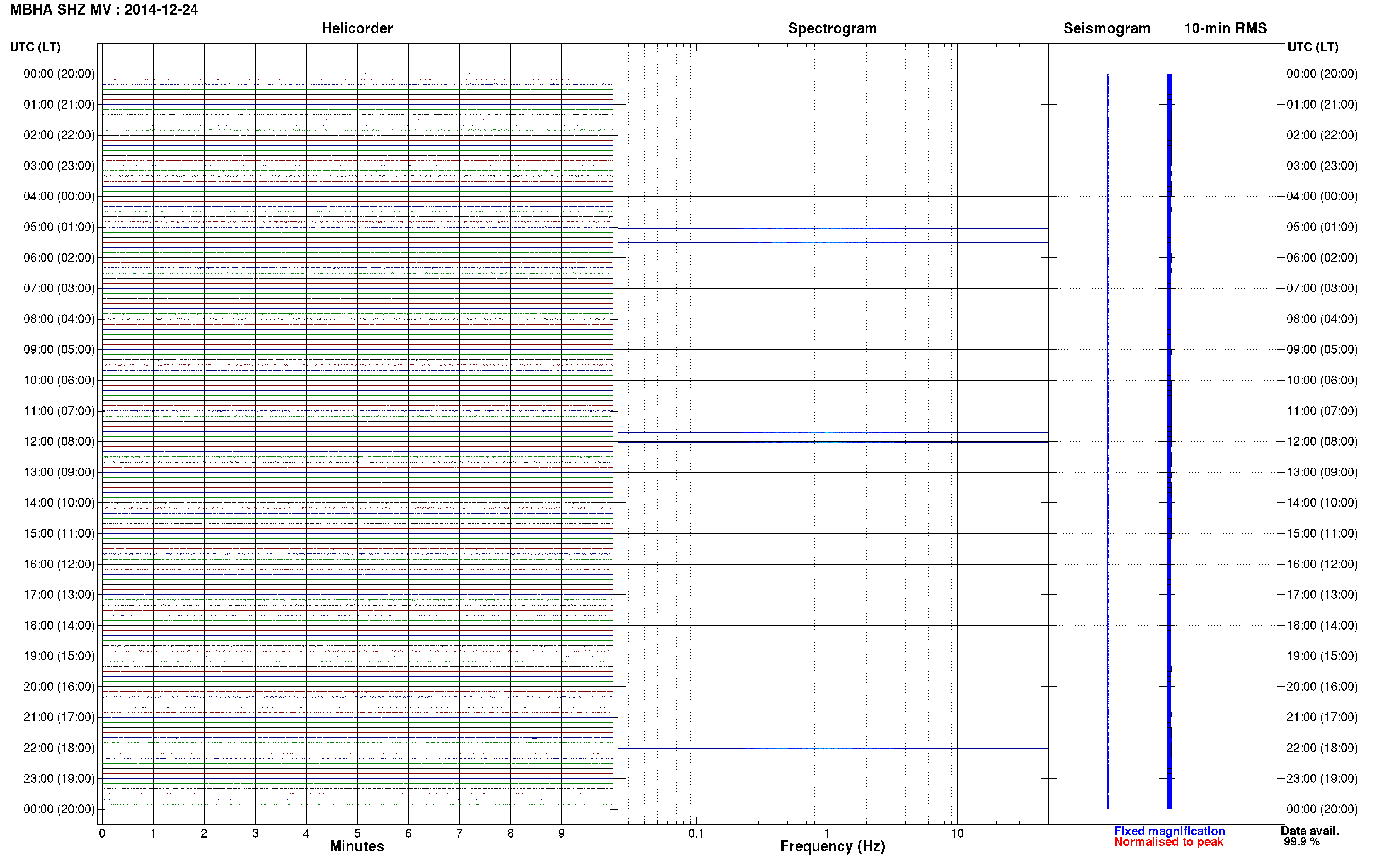Click the 0 tick on the Minutes axis
Screen dimensions: 1389x868
coord(102,833)
